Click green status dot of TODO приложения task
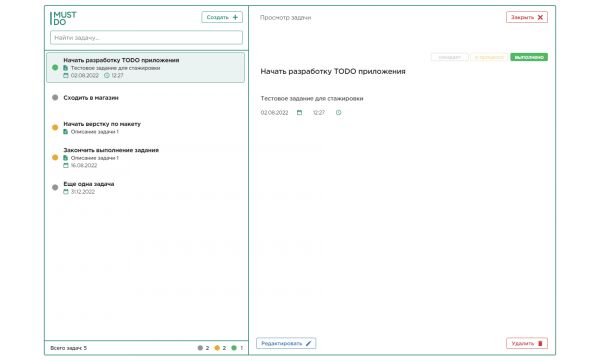 pyautogui.click(x=55, y=68)
